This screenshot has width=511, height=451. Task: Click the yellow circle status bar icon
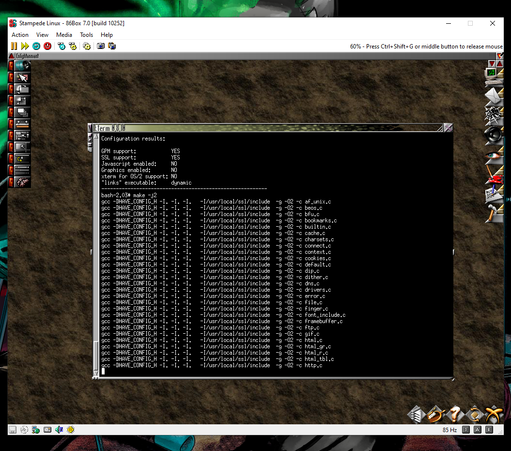[71, 430]
